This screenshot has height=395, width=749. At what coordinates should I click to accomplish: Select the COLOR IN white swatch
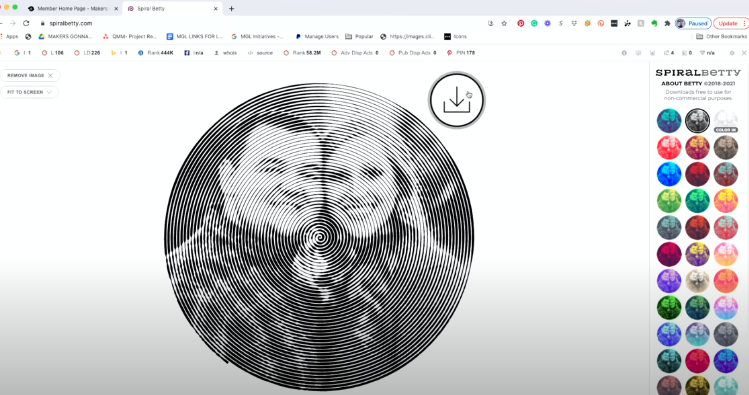coord(726,120)
